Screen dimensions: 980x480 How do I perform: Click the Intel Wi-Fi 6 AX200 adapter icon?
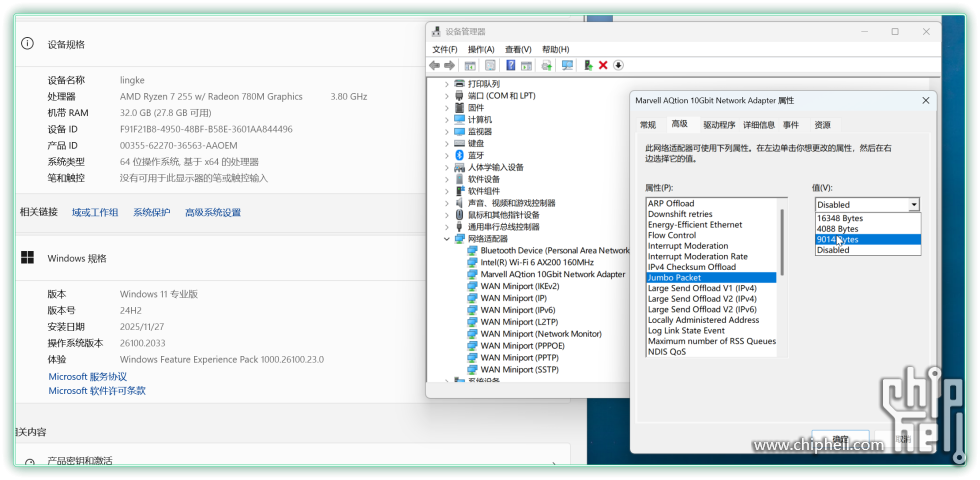point(473,262)
